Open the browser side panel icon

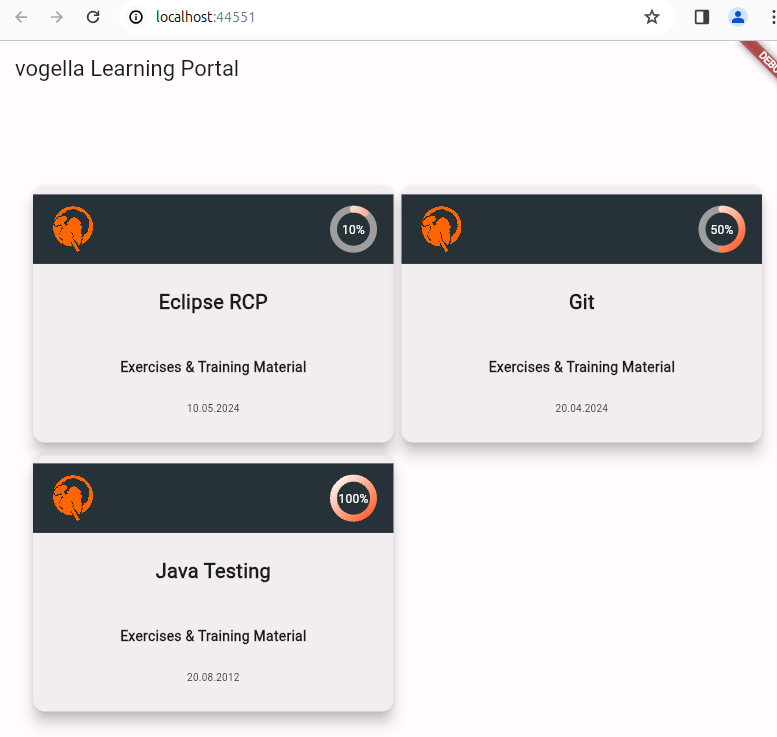[702, 17]
